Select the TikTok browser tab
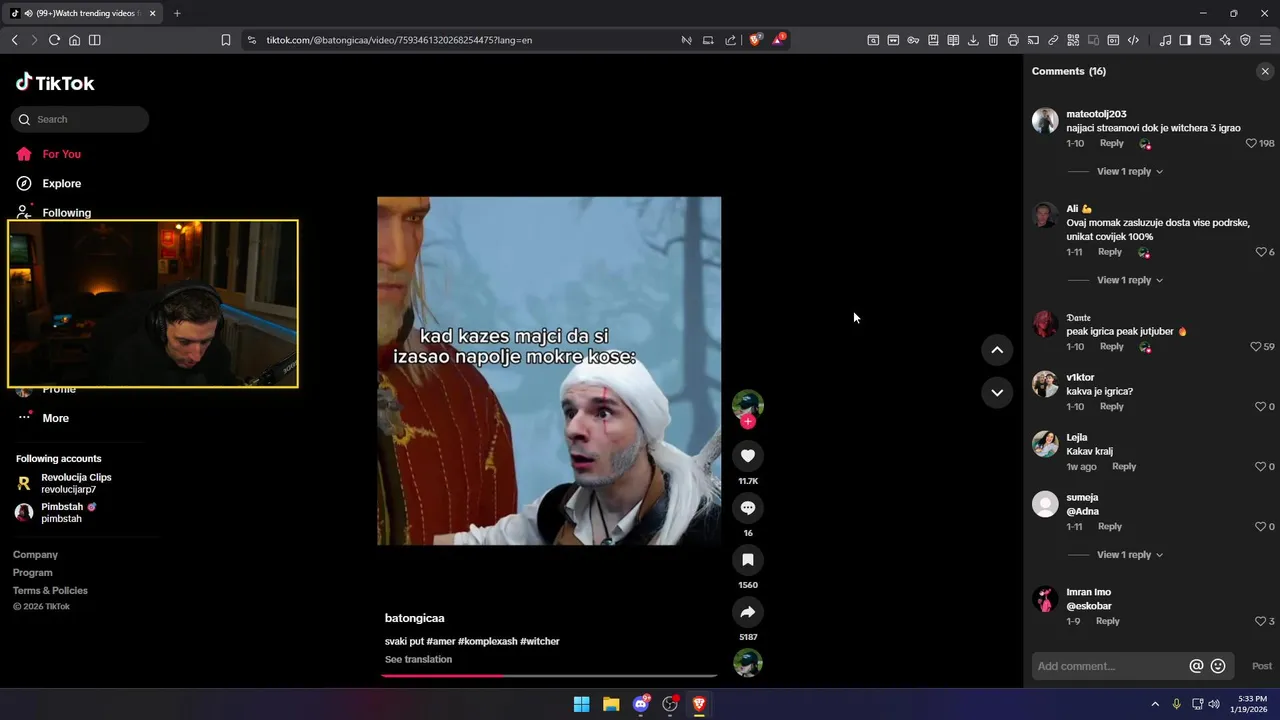 pyautogui.click(x=84, y=13)
